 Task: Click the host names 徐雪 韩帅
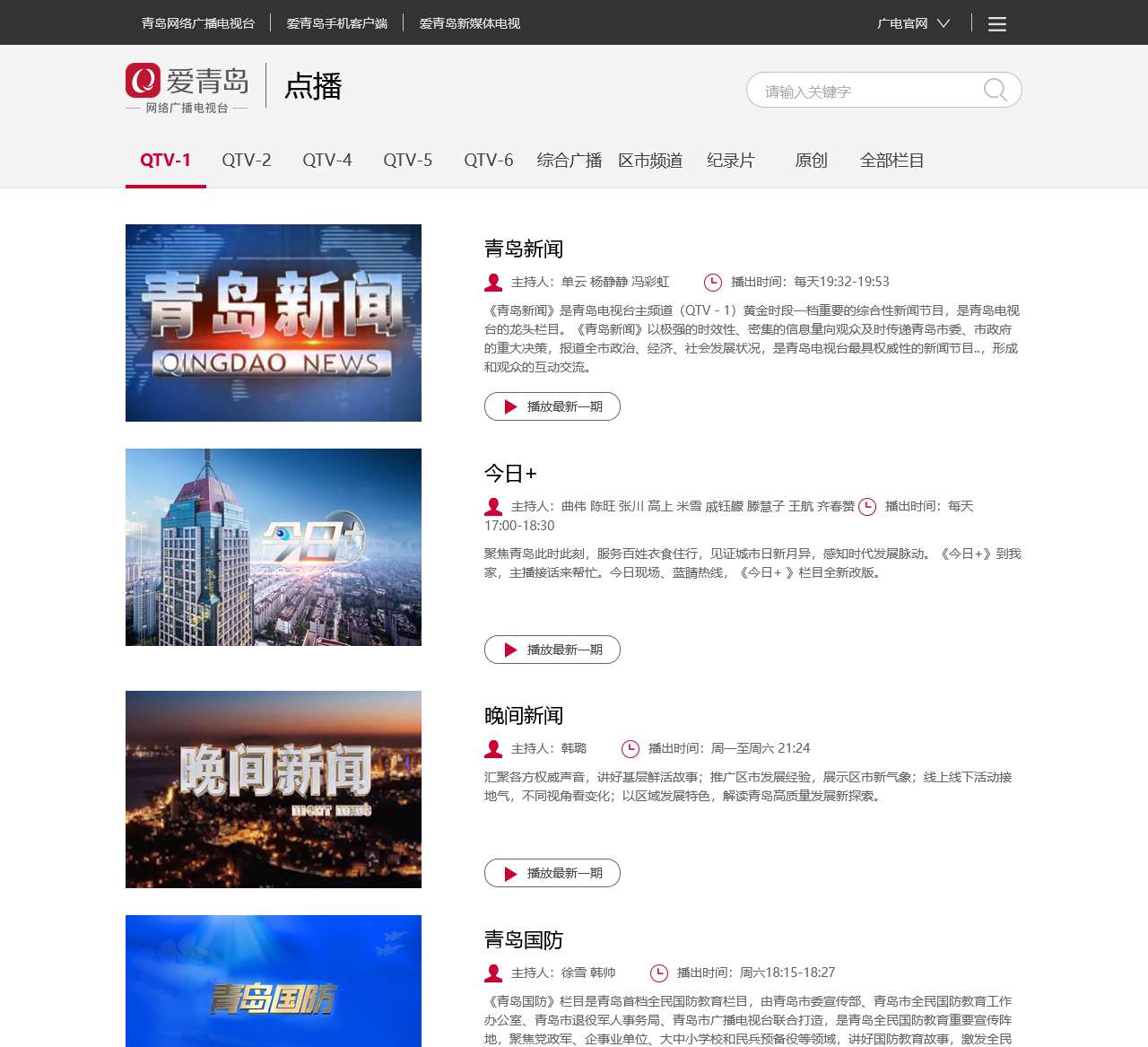[x=588, y=973]
